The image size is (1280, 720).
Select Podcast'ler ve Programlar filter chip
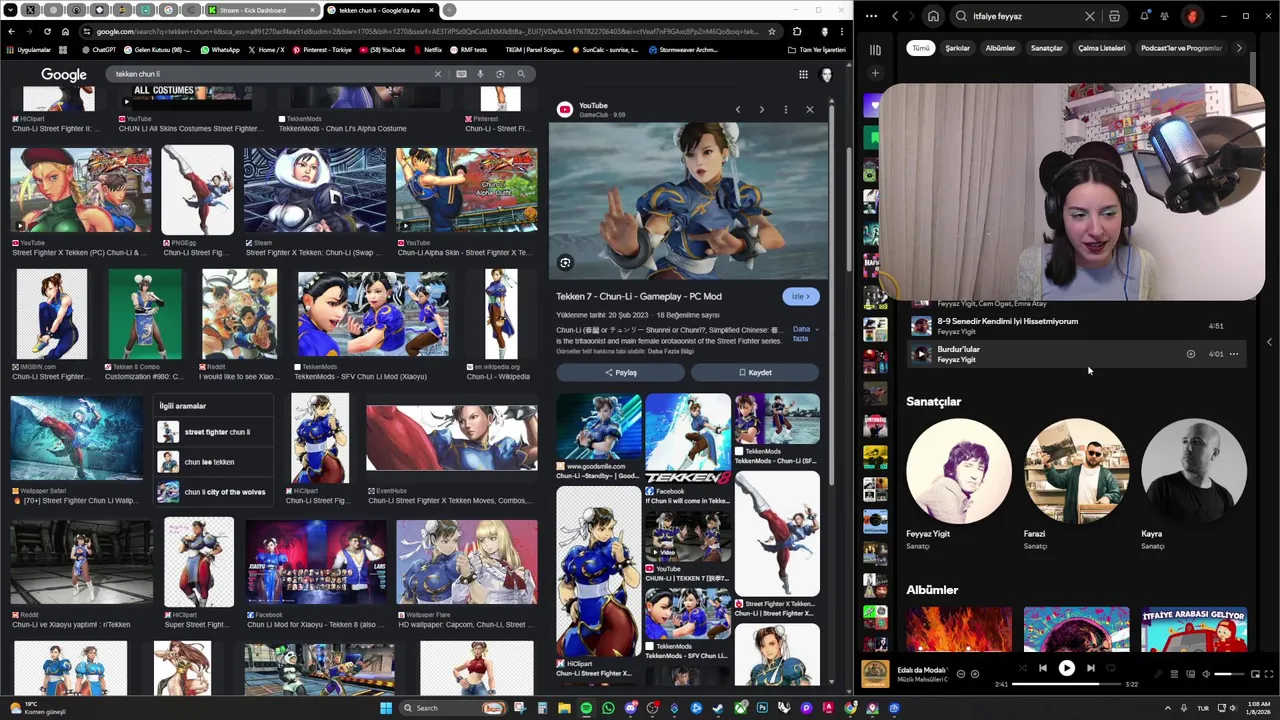tap(1182, 48)
